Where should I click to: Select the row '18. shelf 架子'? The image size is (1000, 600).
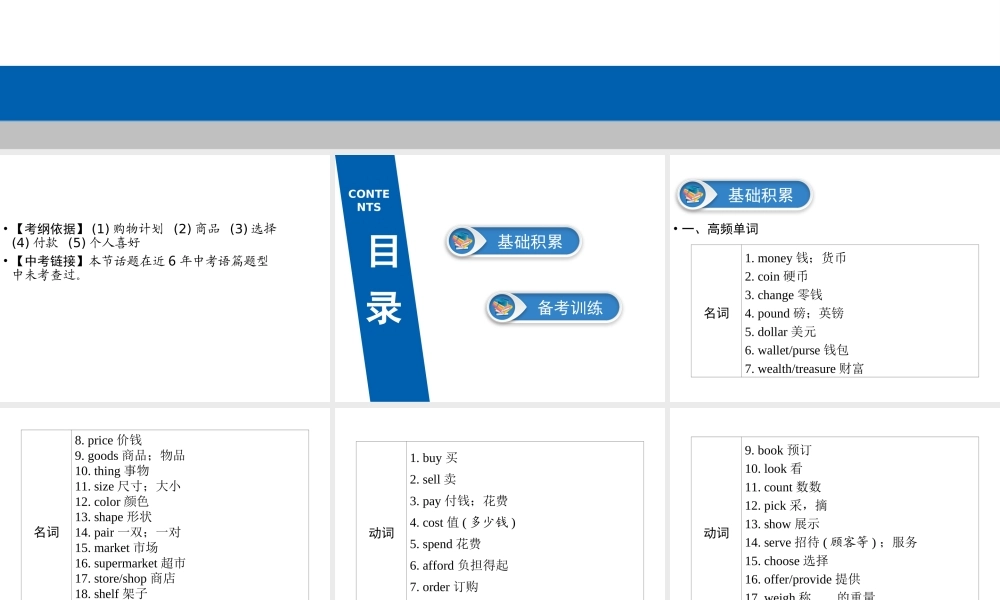pos(111,594)
